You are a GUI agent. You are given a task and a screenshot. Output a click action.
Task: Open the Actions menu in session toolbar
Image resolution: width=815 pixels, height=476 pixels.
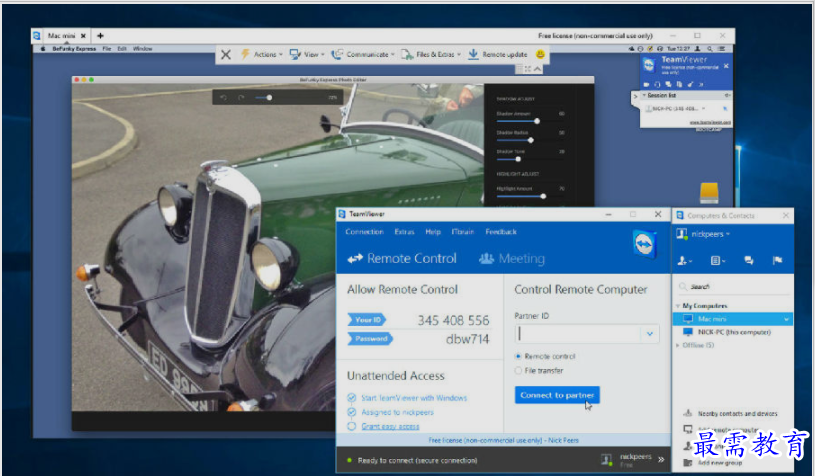[261, 55]
